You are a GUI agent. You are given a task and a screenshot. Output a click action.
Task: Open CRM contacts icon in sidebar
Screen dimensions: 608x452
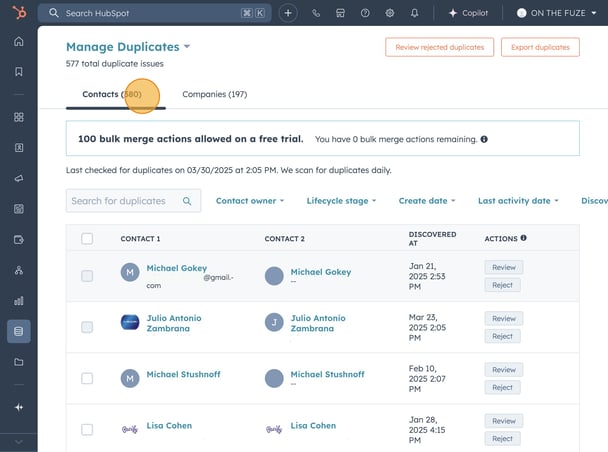pos(19,148)
